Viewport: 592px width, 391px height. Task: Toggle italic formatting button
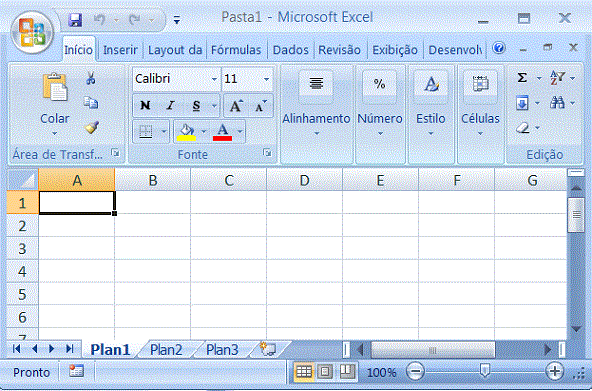pyautogui.click(x=171, y=106)
